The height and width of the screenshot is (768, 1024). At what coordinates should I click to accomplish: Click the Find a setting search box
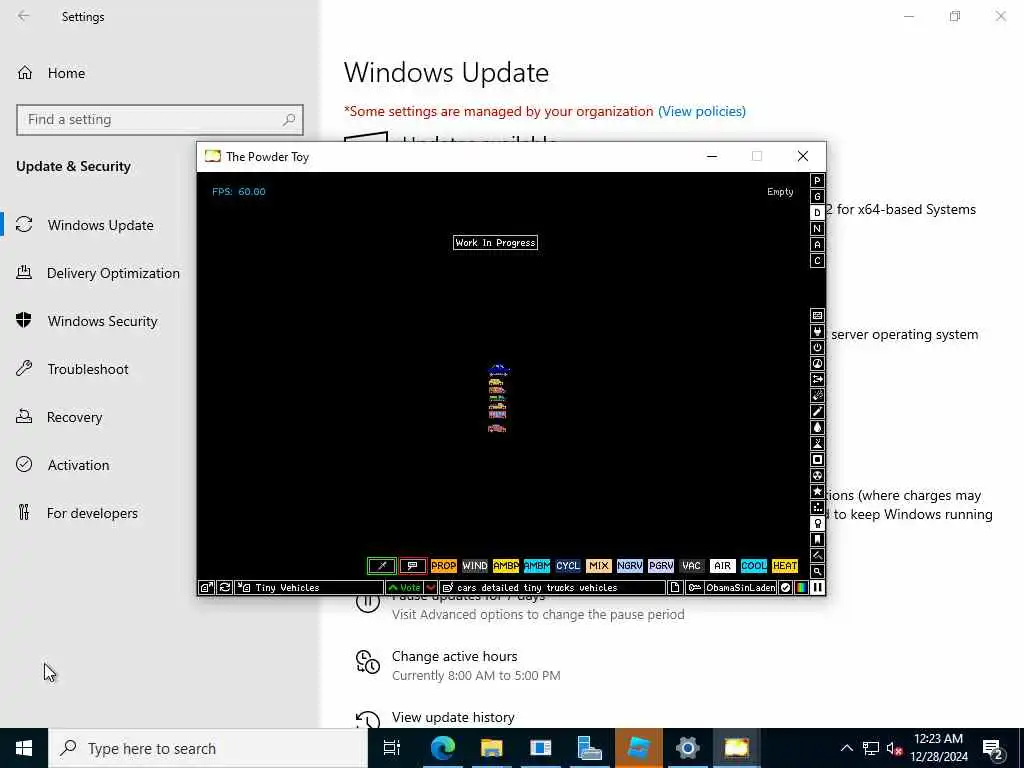[x=160, y=120]
